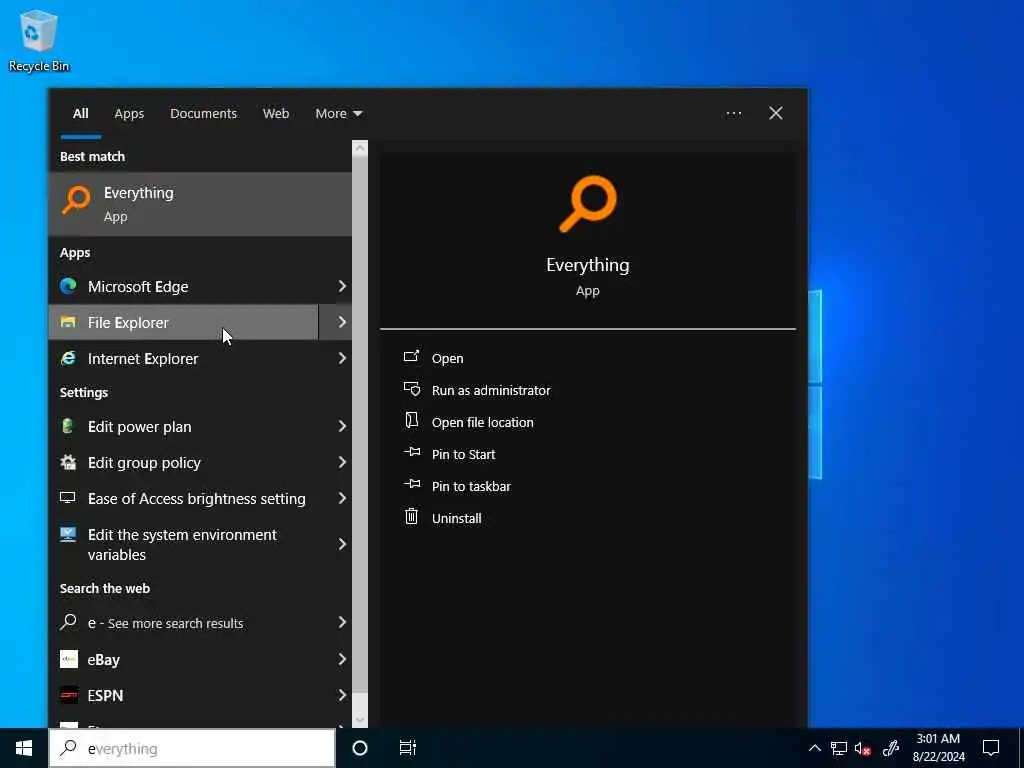Click the eBay web result icon
Image resolution: width=1024 pixels, height=768 pixels.
point(69,659)
